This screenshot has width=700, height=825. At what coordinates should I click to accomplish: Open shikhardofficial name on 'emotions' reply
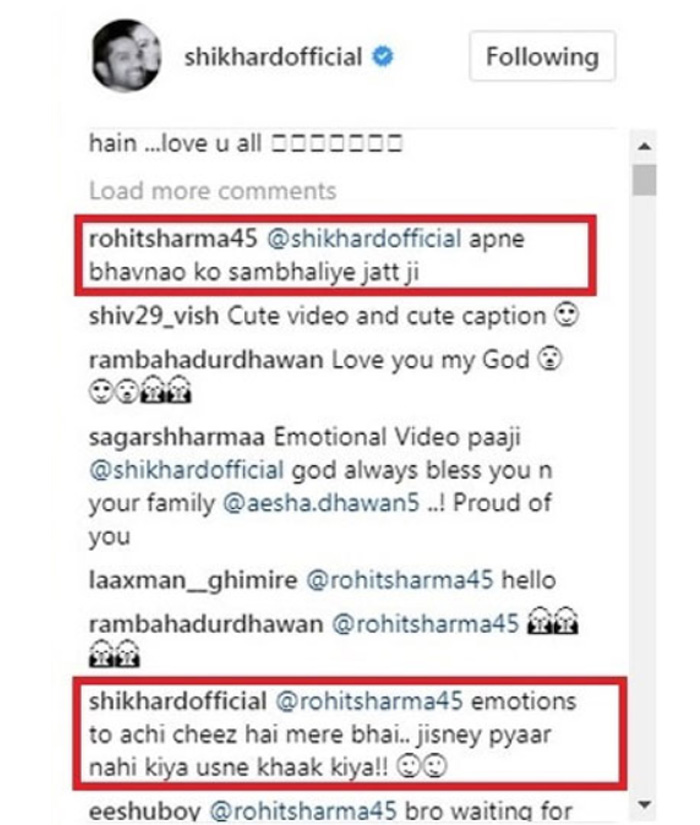[178, 701]
